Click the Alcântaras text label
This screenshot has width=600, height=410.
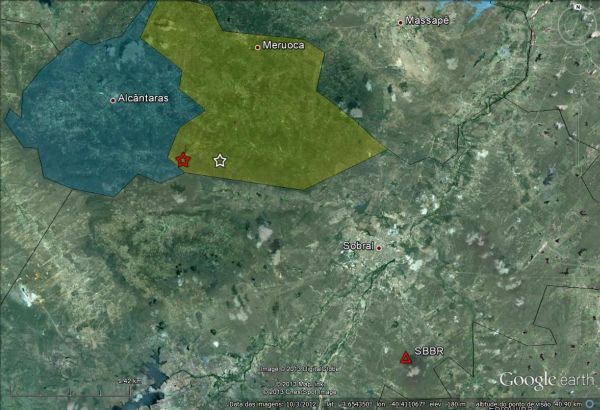(143, 99)
